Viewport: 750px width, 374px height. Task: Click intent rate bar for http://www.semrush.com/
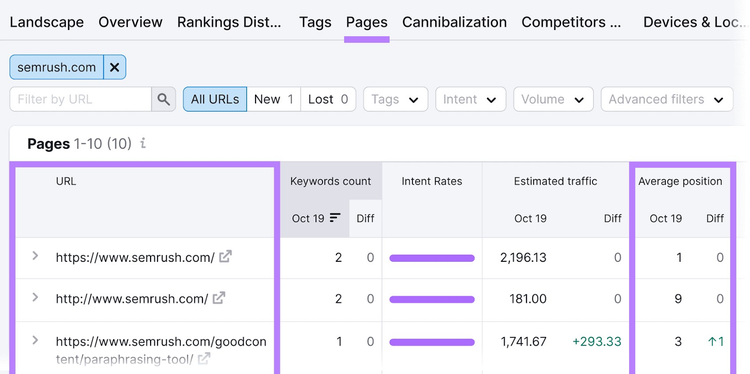click(x=432, y=299)
